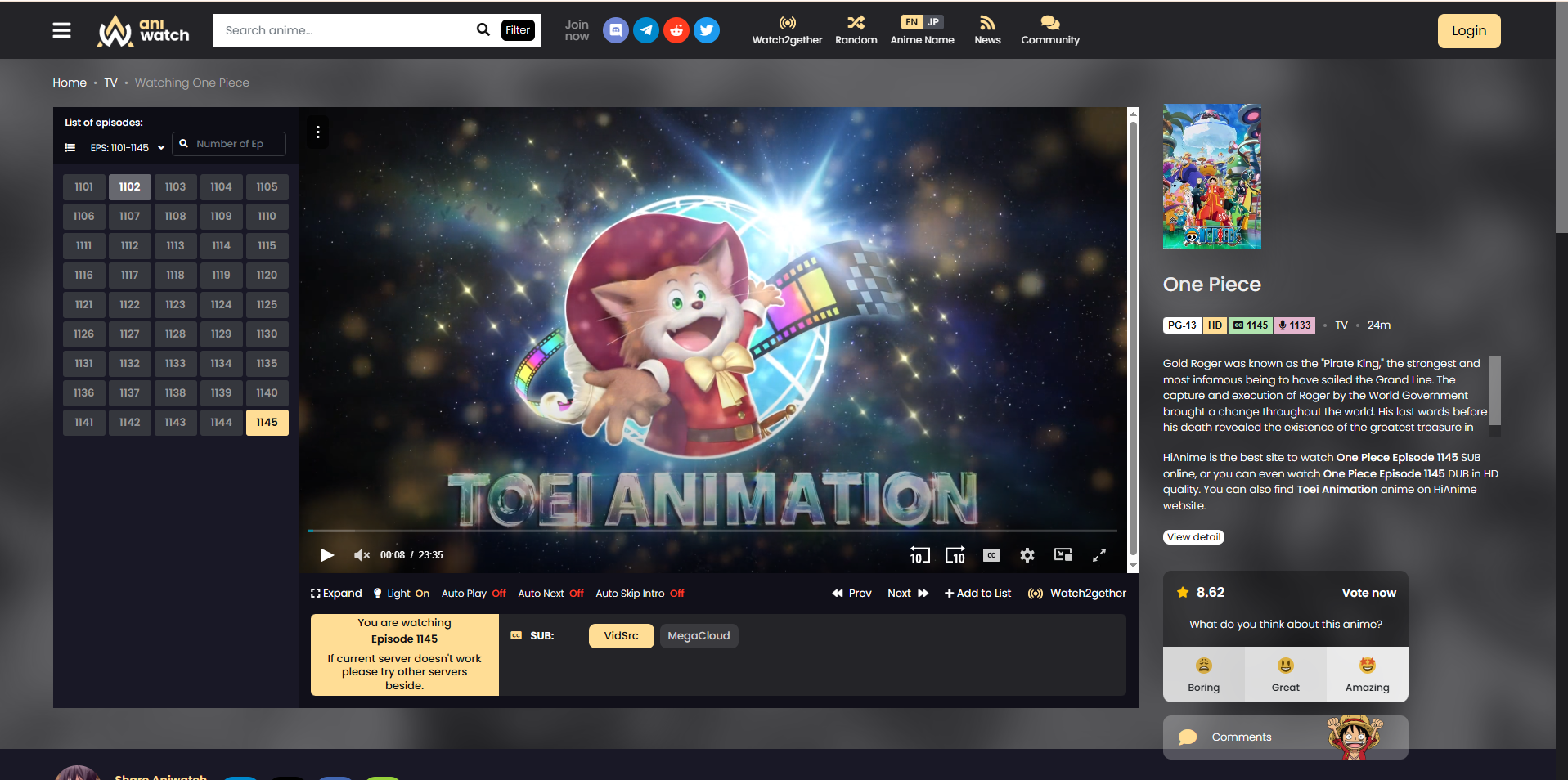Open the search Filter options
This screenshot has width=1568, height=780.
517,30
